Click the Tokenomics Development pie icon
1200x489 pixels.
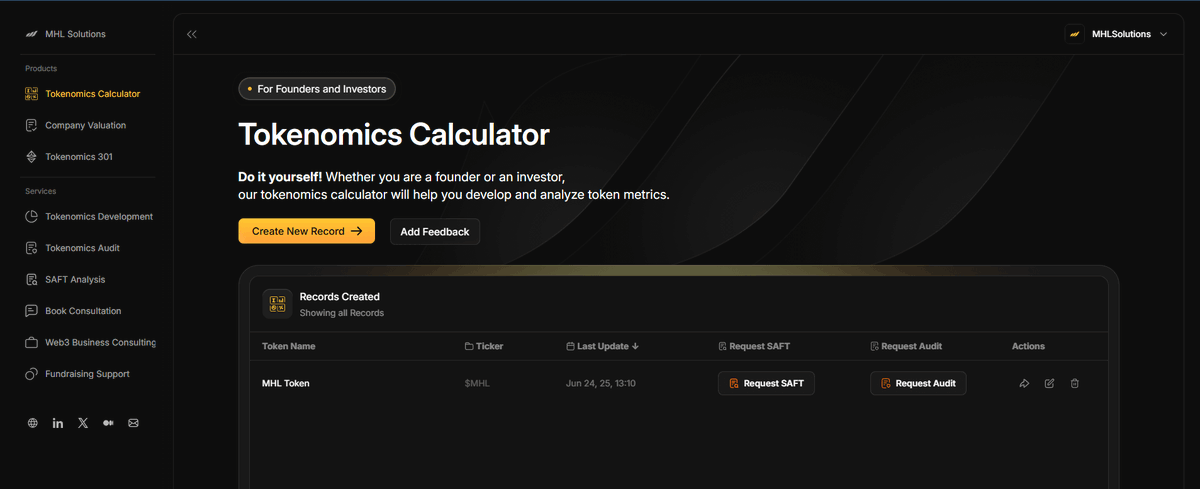32,216
